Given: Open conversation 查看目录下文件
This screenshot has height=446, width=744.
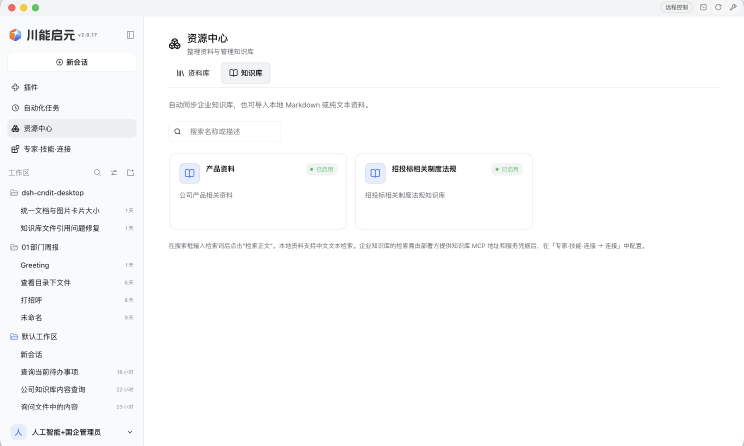Looking at the screenshot, I should 72,283.
